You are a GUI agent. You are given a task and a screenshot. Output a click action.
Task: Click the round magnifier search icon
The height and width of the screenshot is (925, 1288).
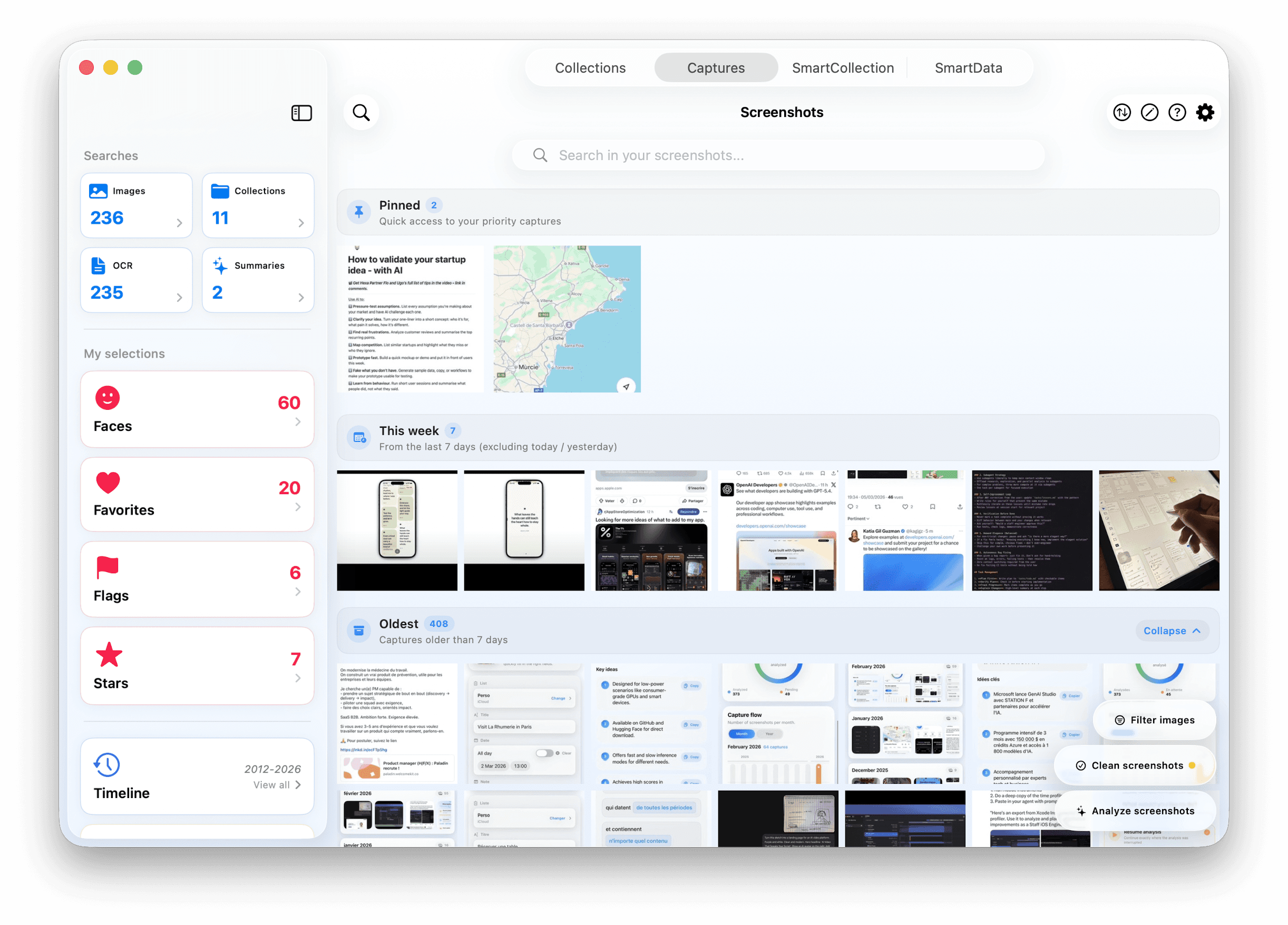point(361,113)
